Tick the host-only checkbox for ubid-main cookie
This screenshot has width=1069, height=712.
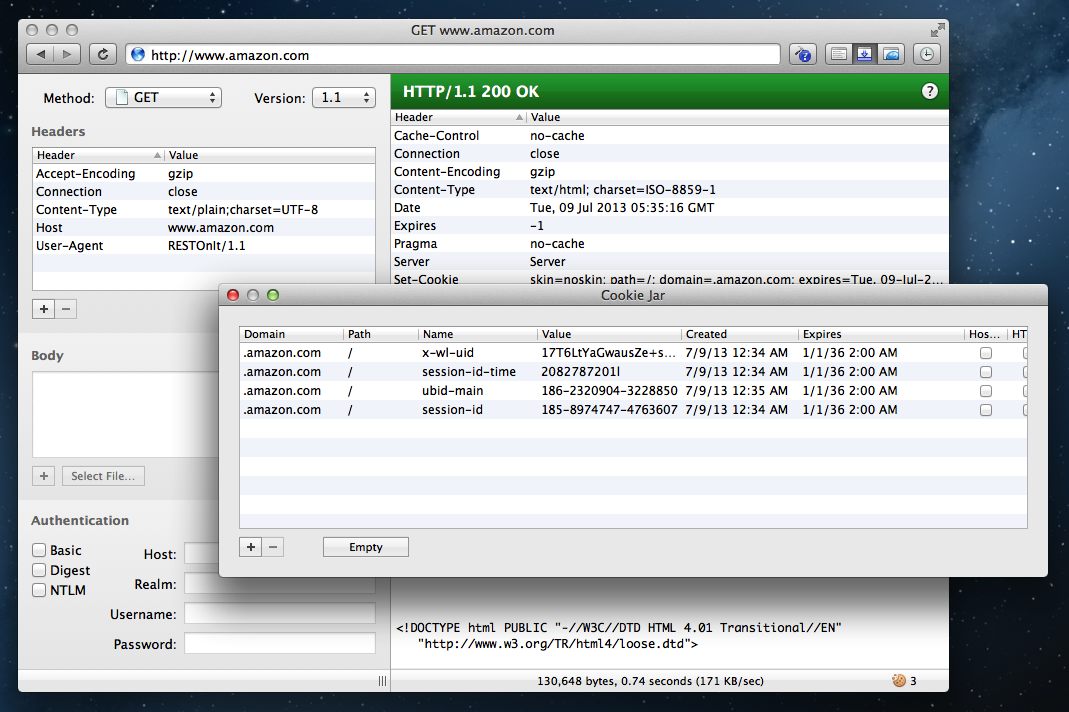click(986, 391)
